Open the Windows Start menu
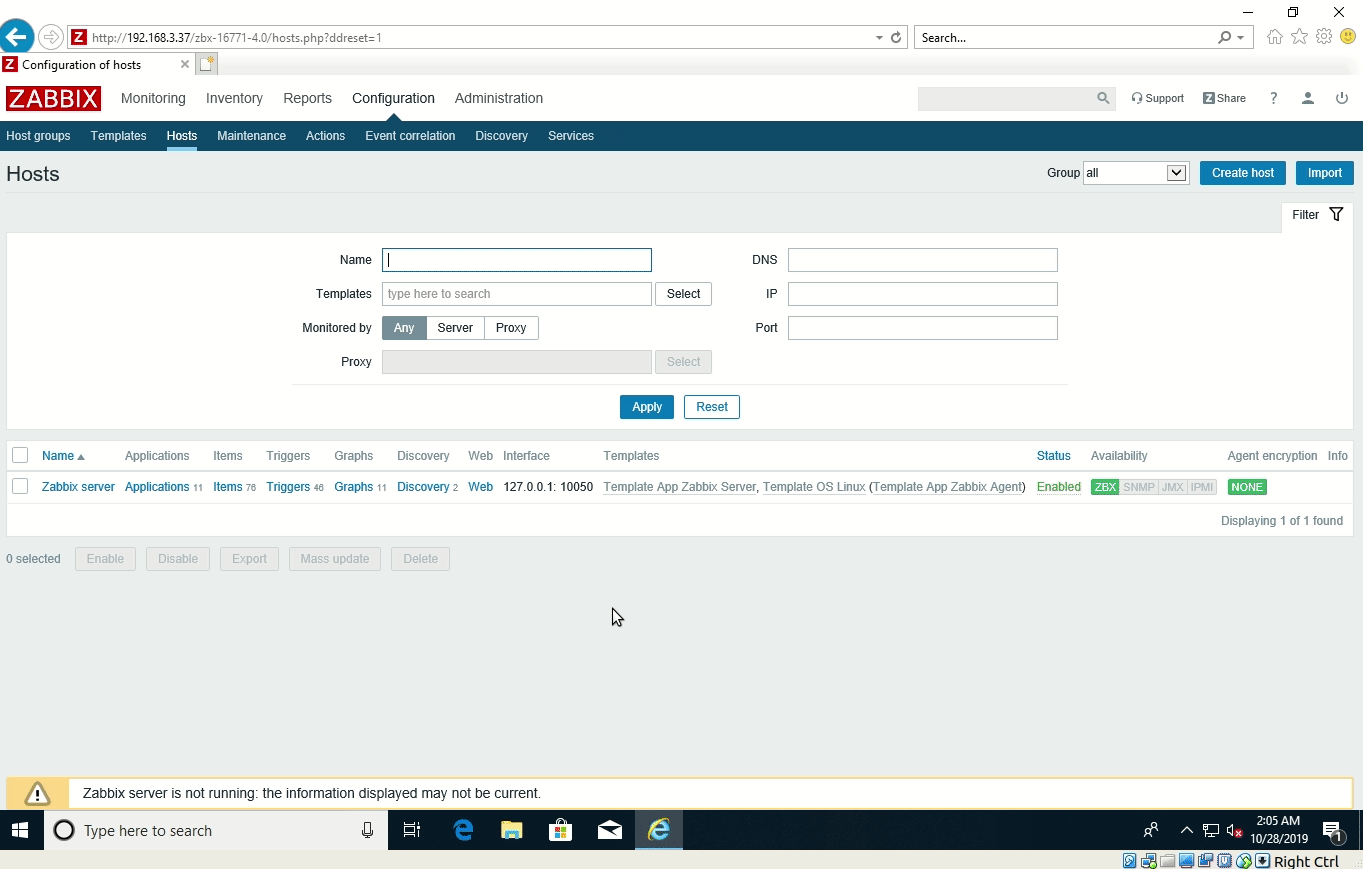The height and width of the screenshot is (869, 1363). click(x=21, y=830)
